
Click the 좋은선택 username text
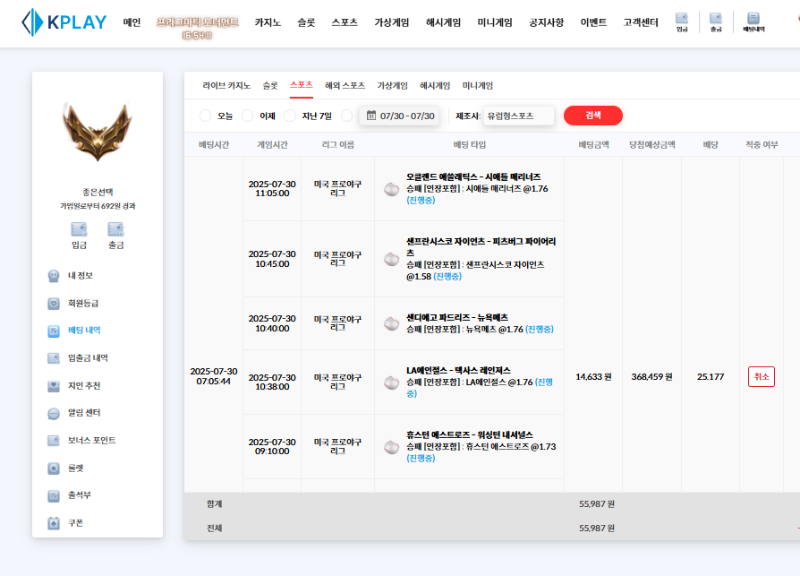(97, 192)
